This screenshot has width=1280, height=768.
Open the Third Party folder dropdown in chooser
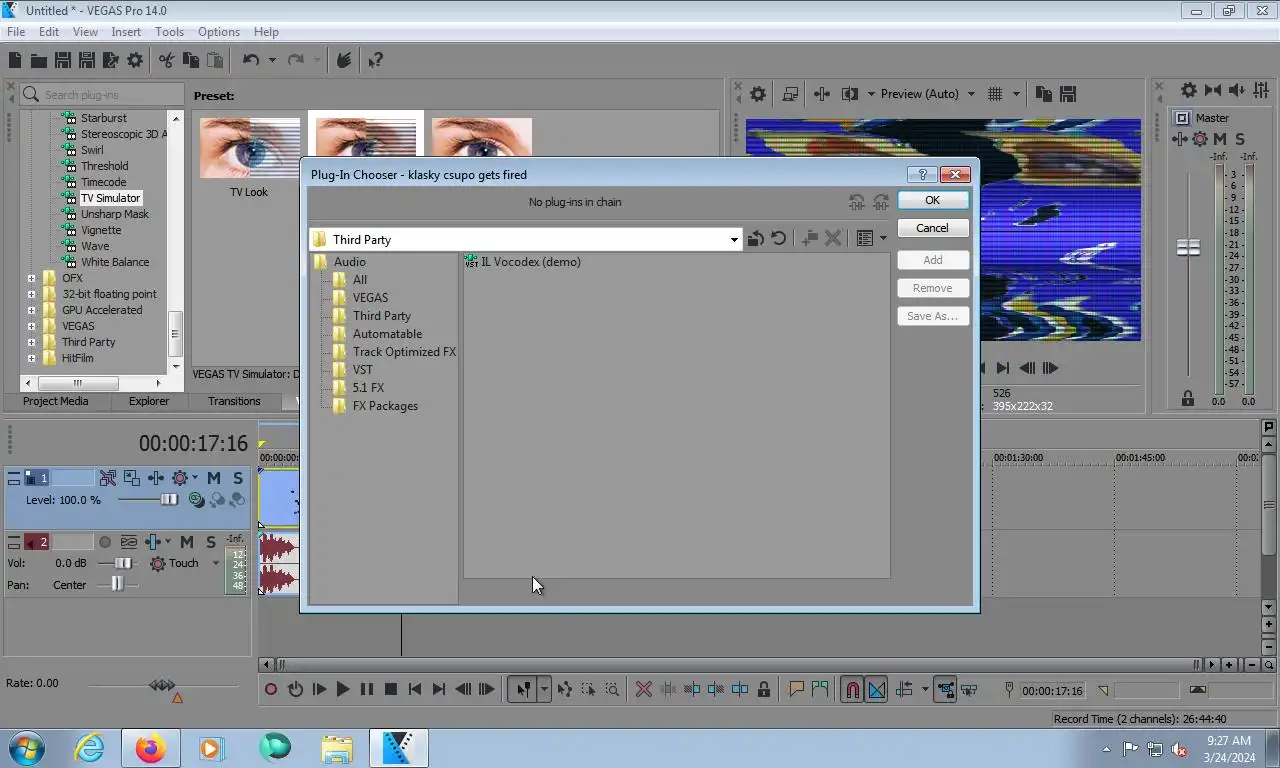[734, 239]
